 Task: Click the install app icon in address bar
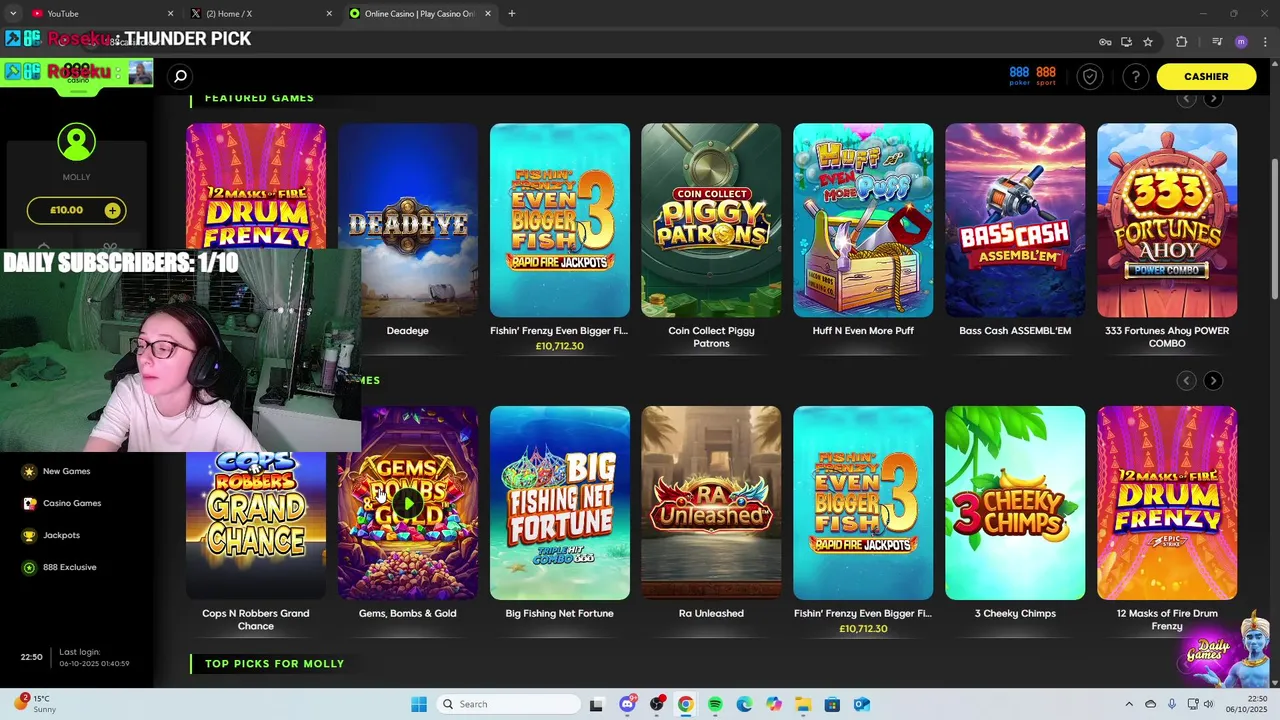(1126, 42)
